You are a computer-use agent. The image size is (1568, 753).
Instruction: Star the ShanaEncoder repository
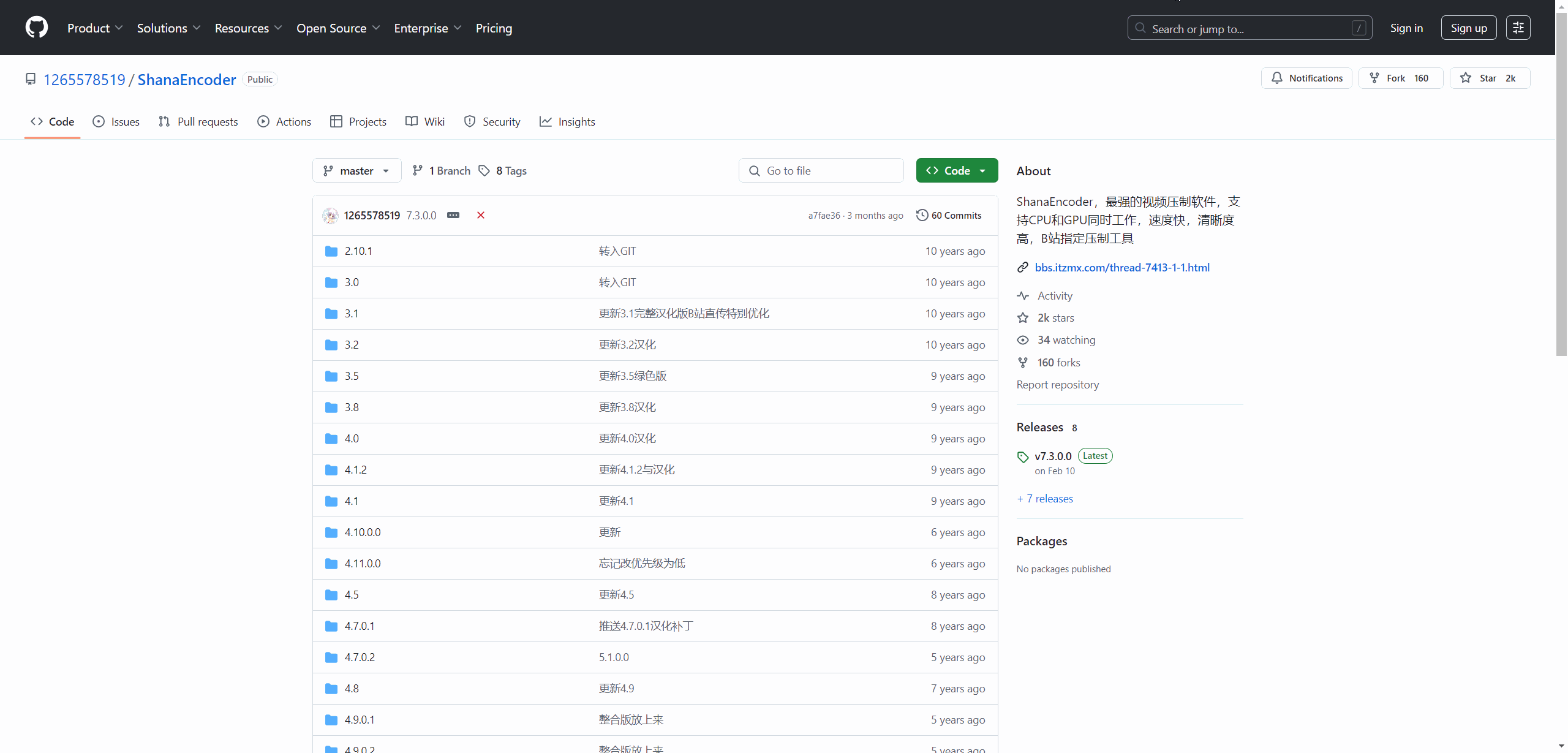(x=1489, y=78)
